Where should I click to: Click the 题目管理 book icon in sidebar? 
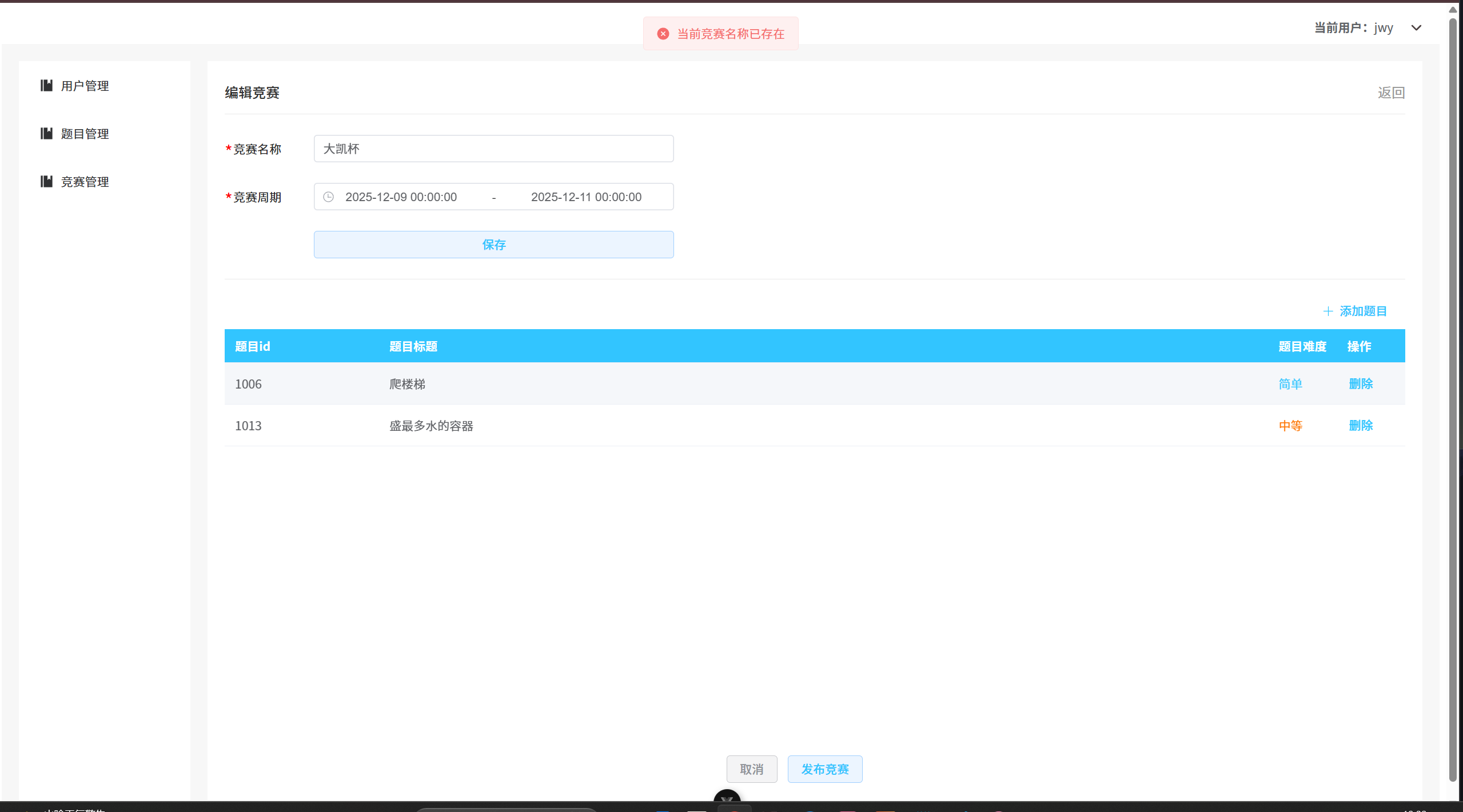click(x=47, y=134)
